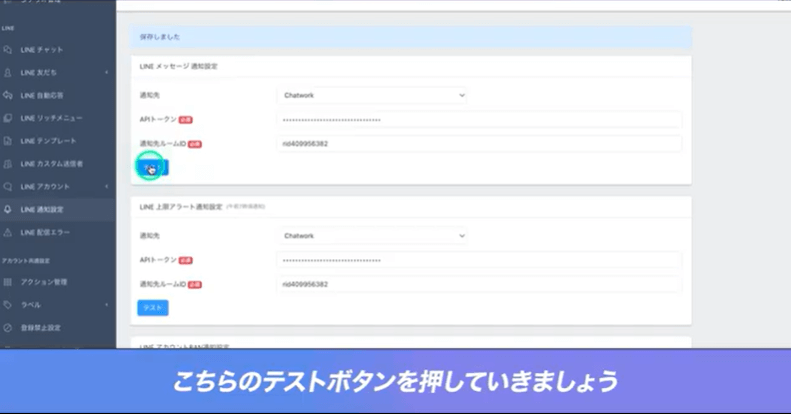Open the LINE カスタム送信者 icon
791x414 pixels.
(x=8, y=164)
